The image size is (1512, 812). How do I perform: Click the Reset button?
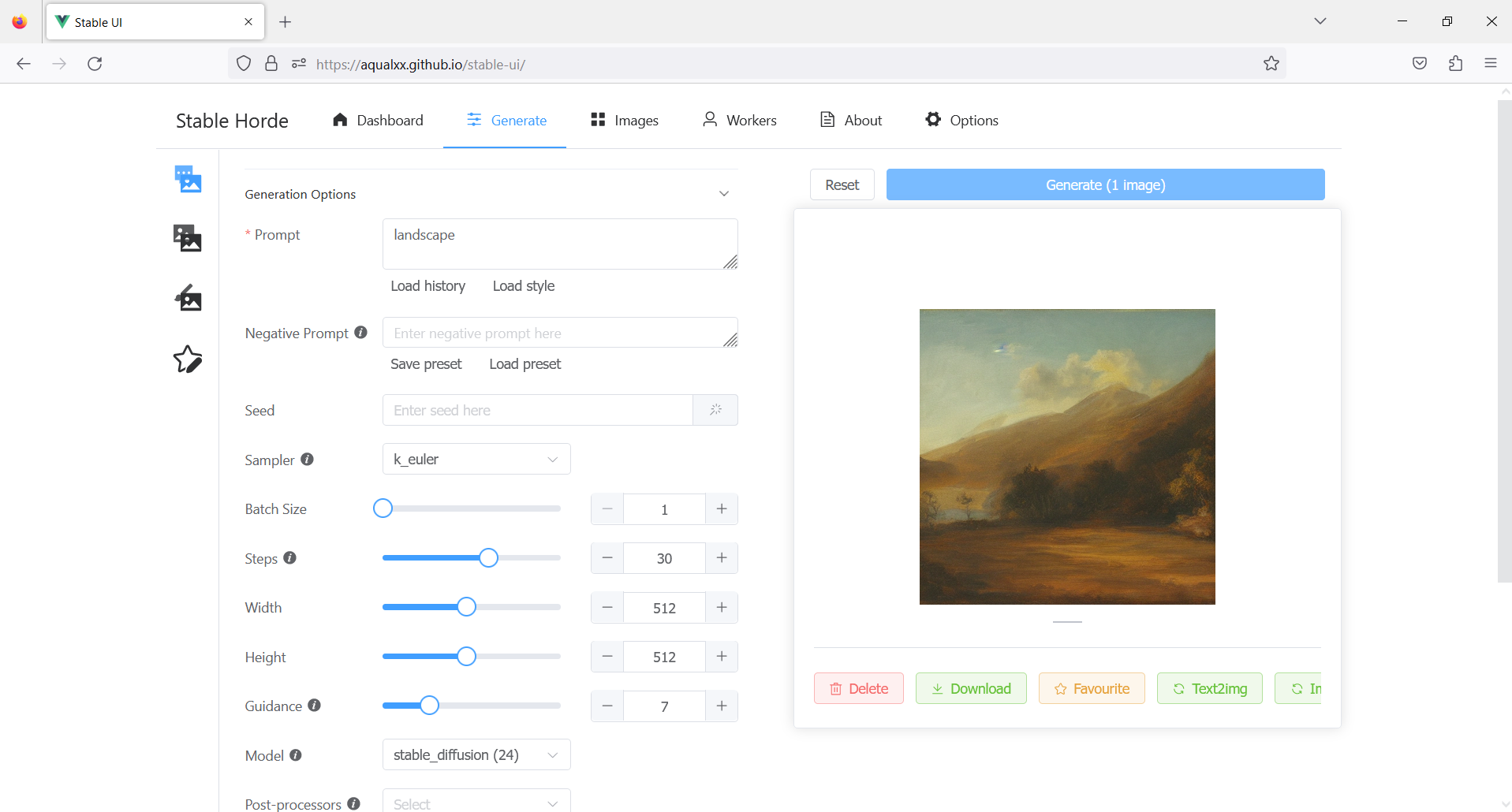coord(842,184)
